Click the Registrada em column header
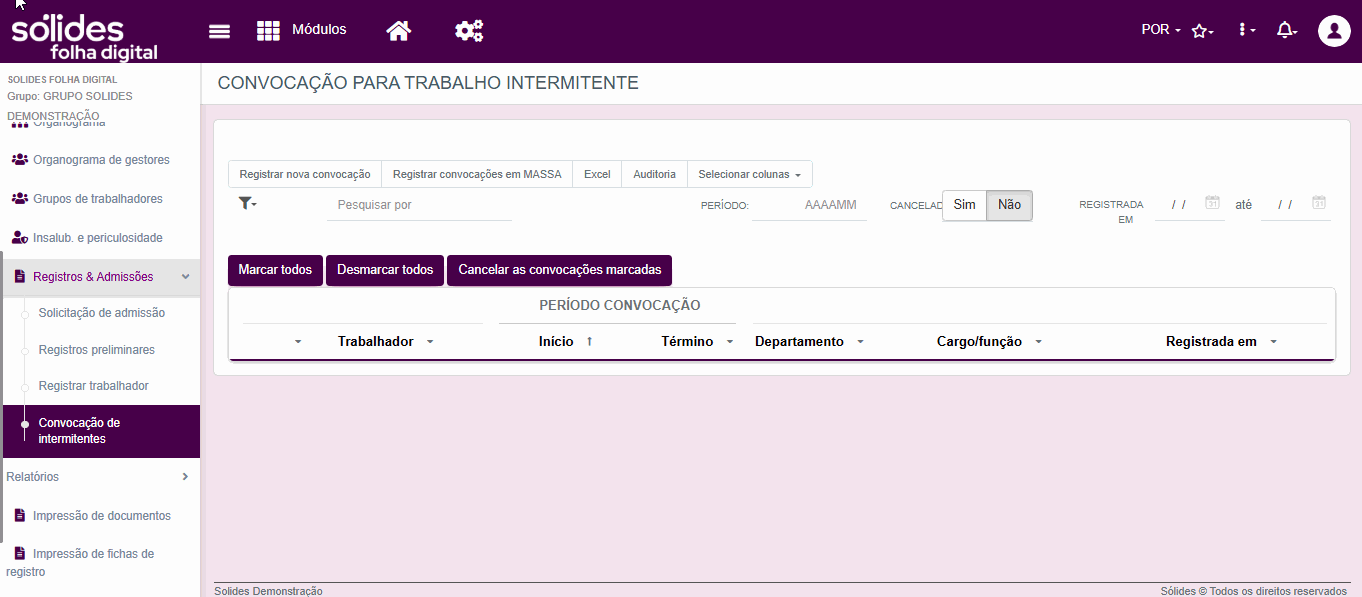Viewport: 1362px width, 597px height. pos(1211,342)
